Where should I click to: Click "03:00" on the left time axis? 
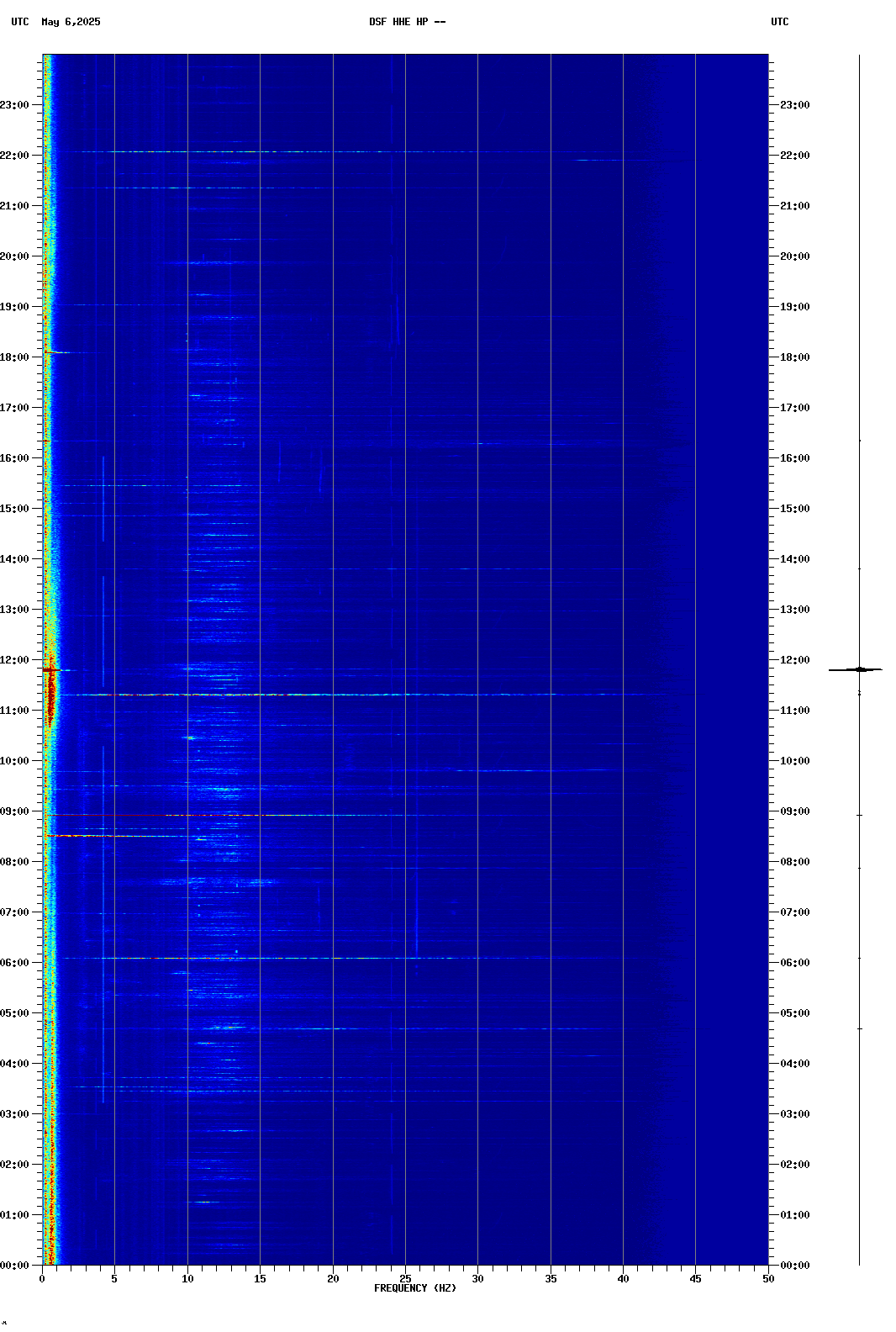(14, 1114)
